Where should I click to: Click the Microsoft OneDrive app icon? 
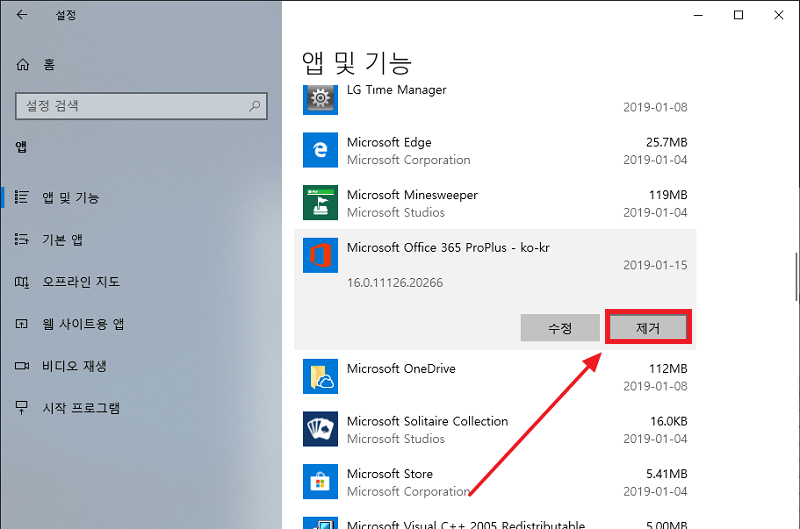coord(320,376)
